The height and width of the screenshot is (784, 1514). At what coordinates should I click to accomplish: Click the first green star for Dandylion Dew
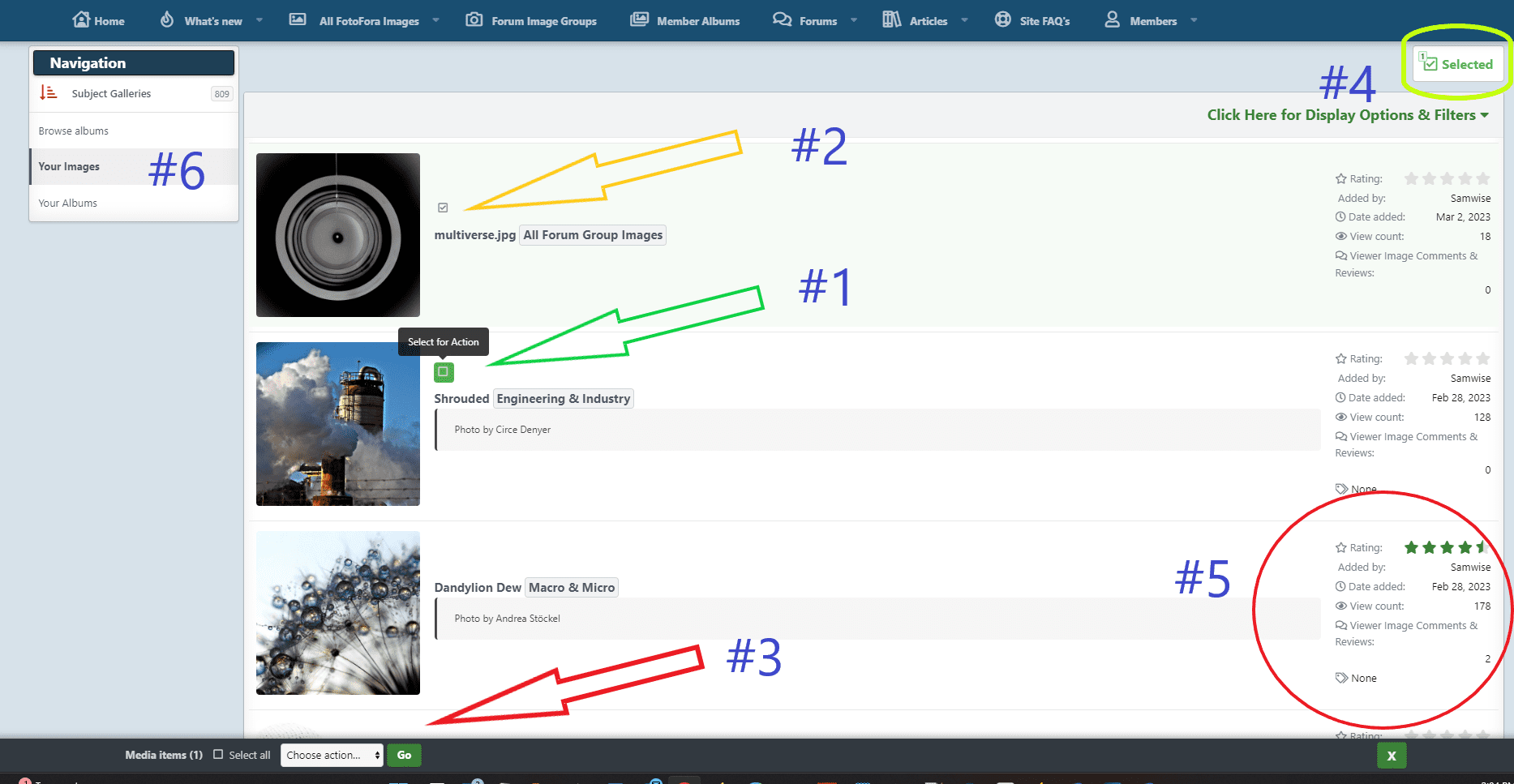tap(1411, 547)
